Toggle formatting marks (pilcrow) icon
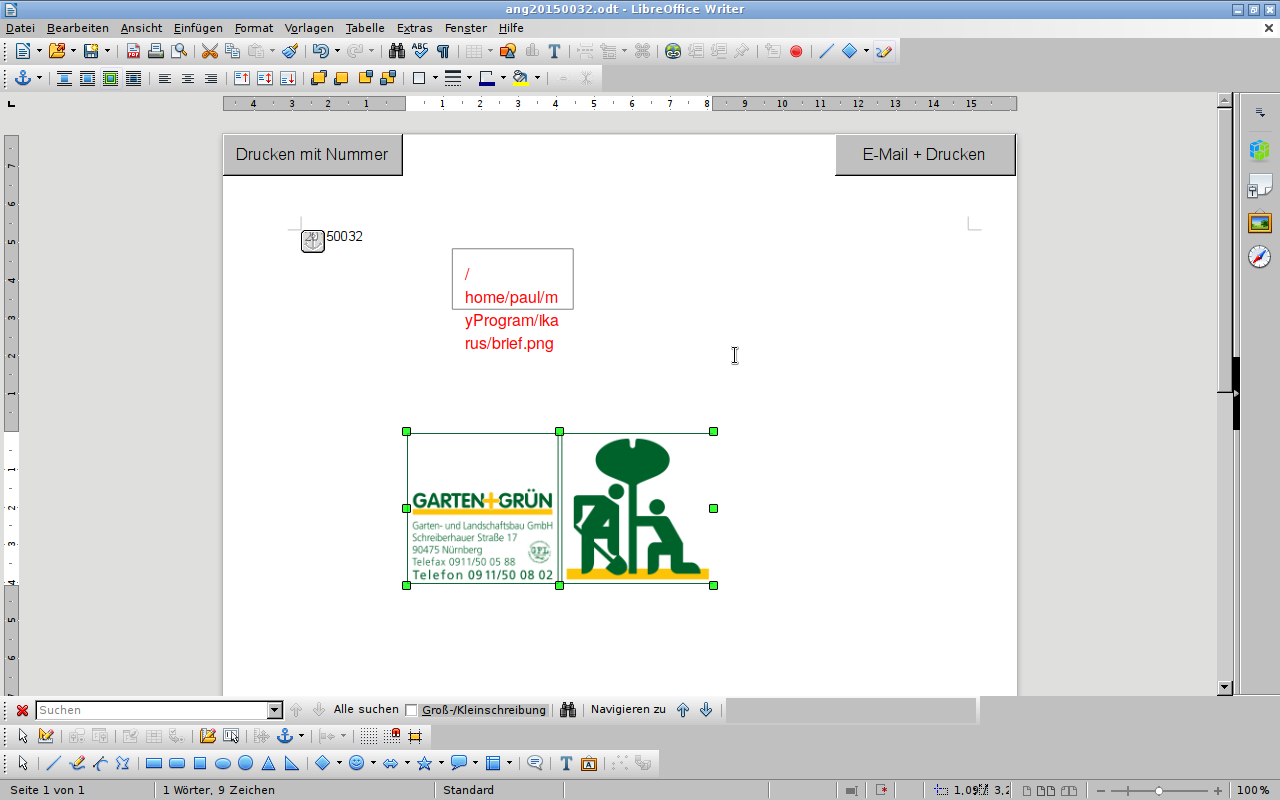 tap(443, 51)
